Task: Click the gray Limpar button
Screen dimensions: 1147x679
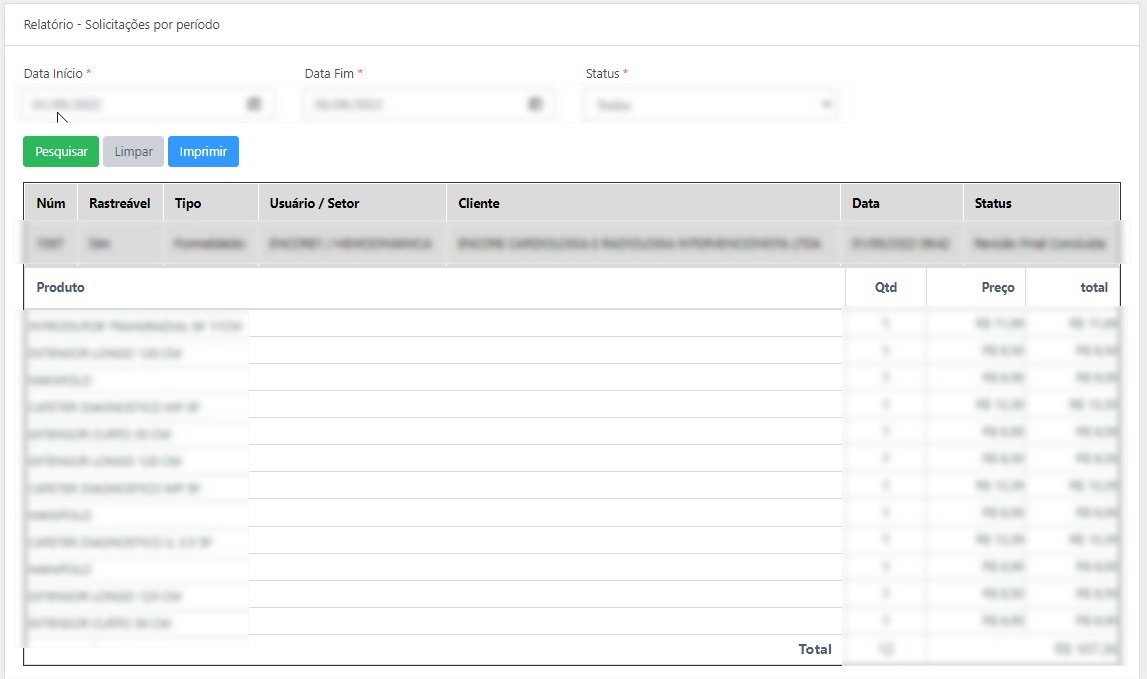Action: [x=133, y=152]
